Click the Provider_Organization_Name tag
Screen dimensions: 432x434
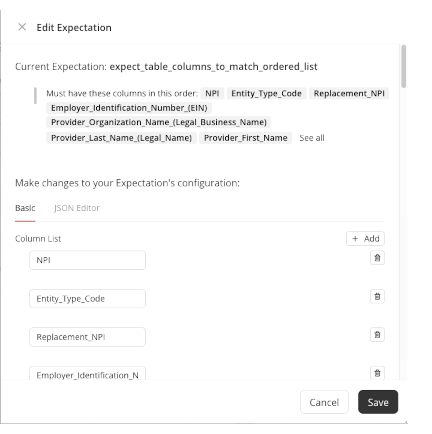159,122
